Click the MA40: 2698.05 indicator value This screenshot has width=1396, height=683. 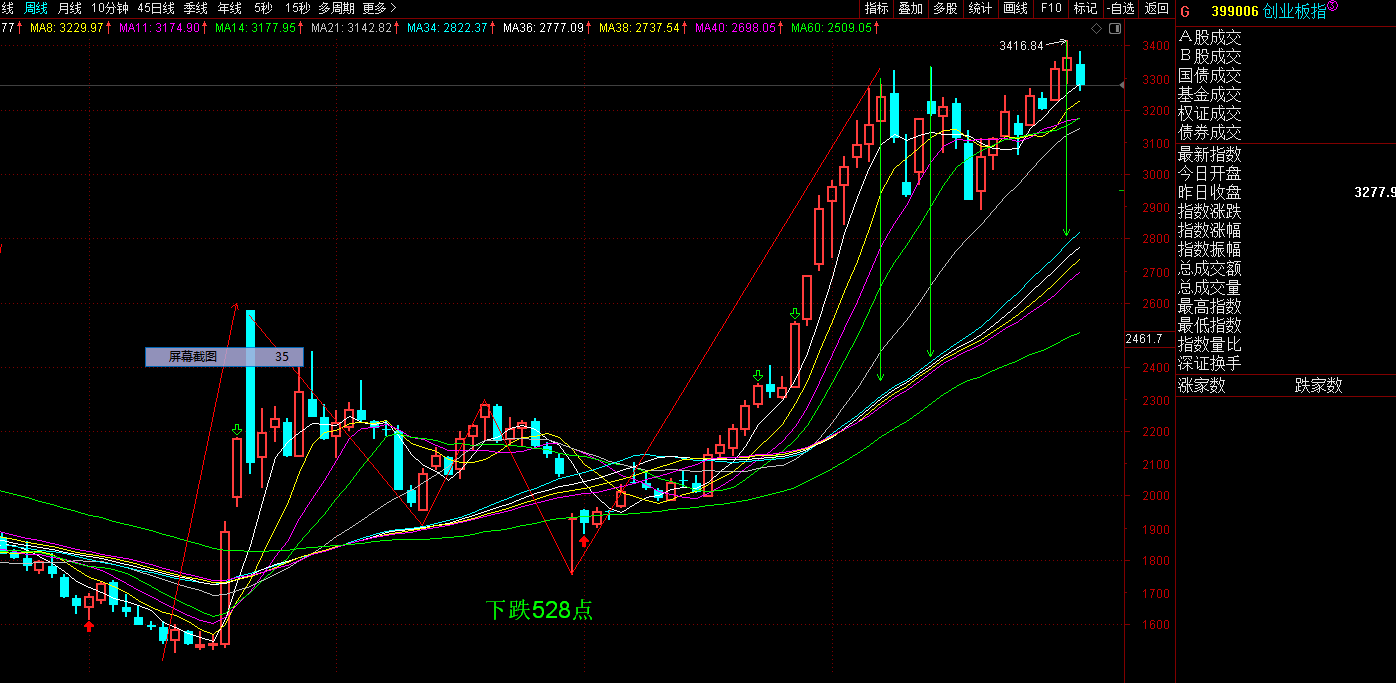coord(737,27)
